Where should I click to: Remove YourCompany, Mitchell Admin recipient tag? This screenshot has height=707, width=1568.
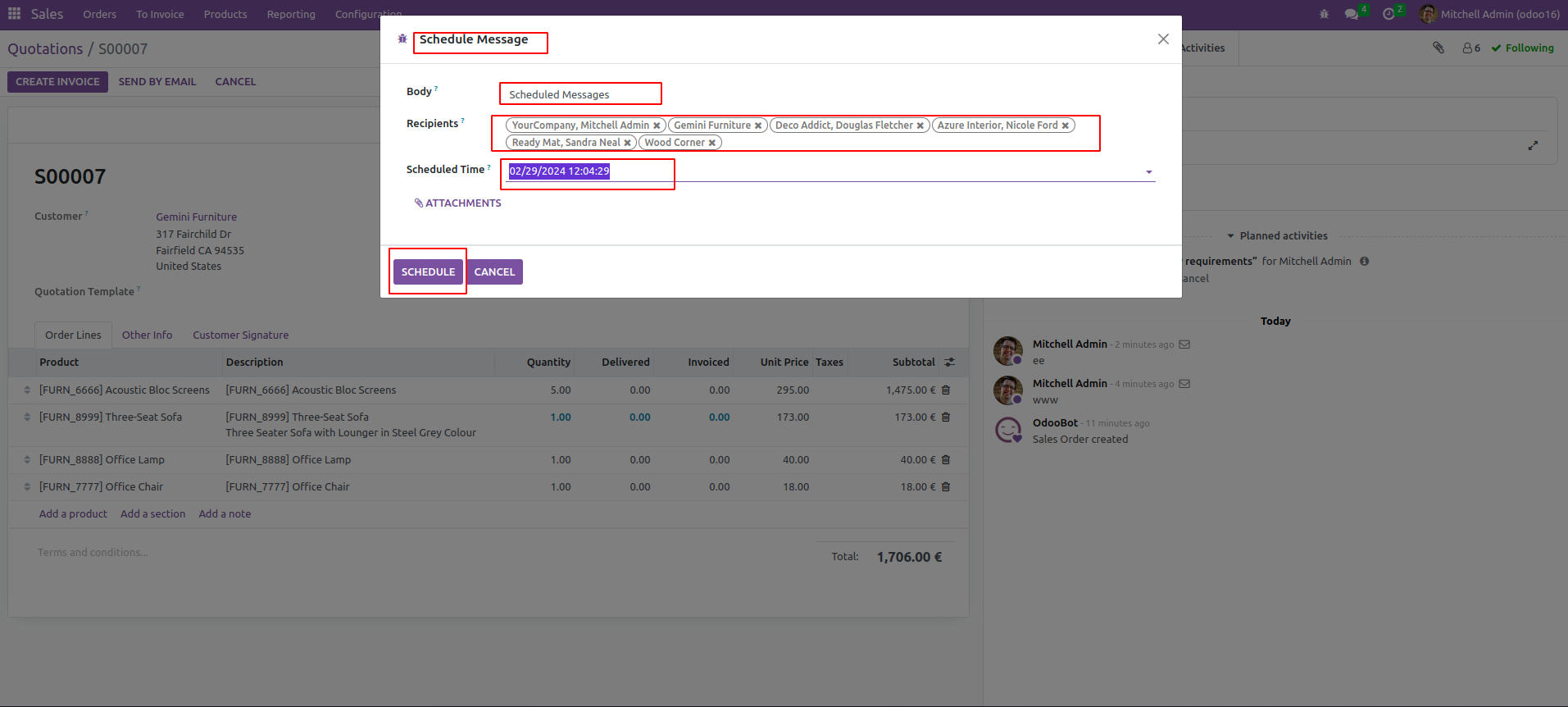pyautogui.click(x=657, y=125)
